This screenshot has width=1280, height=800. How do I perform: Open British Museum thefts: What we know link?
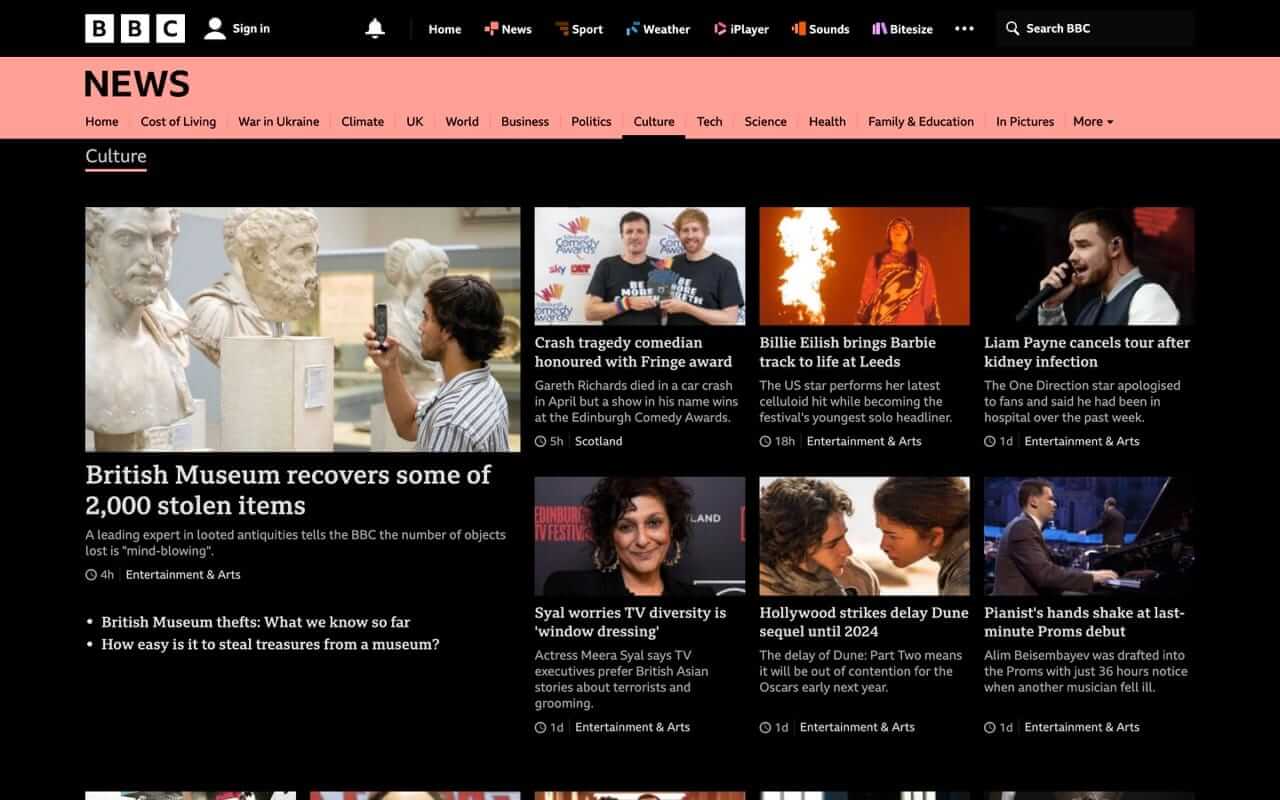click(x=256, y=622)
